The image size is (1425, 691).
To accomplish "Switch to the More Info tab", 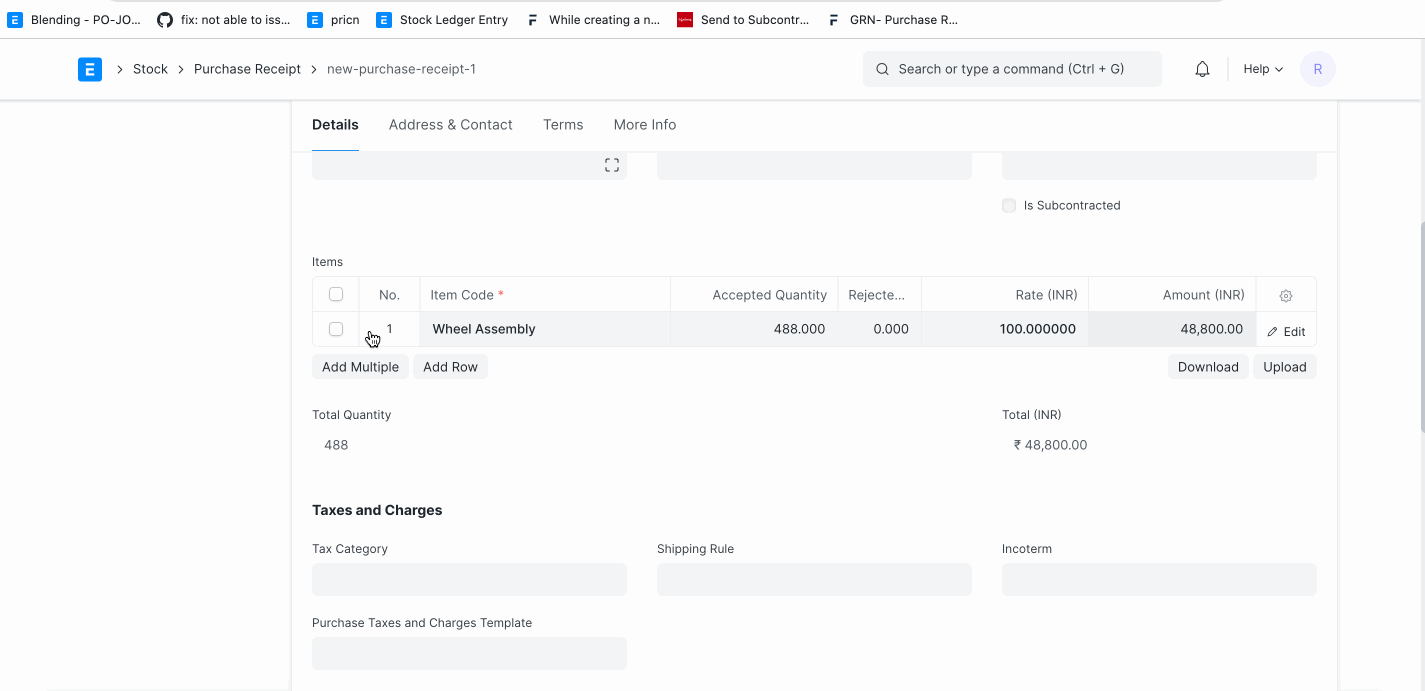I will (x=644, y=125).
